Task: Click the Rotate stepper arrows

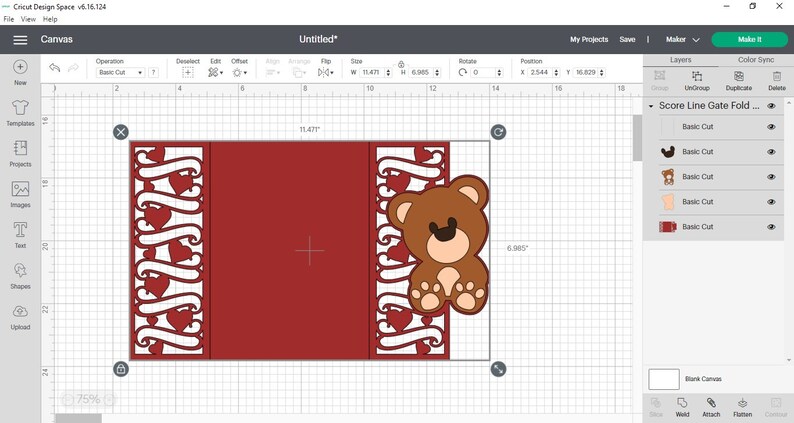Action: pos(499,72)
